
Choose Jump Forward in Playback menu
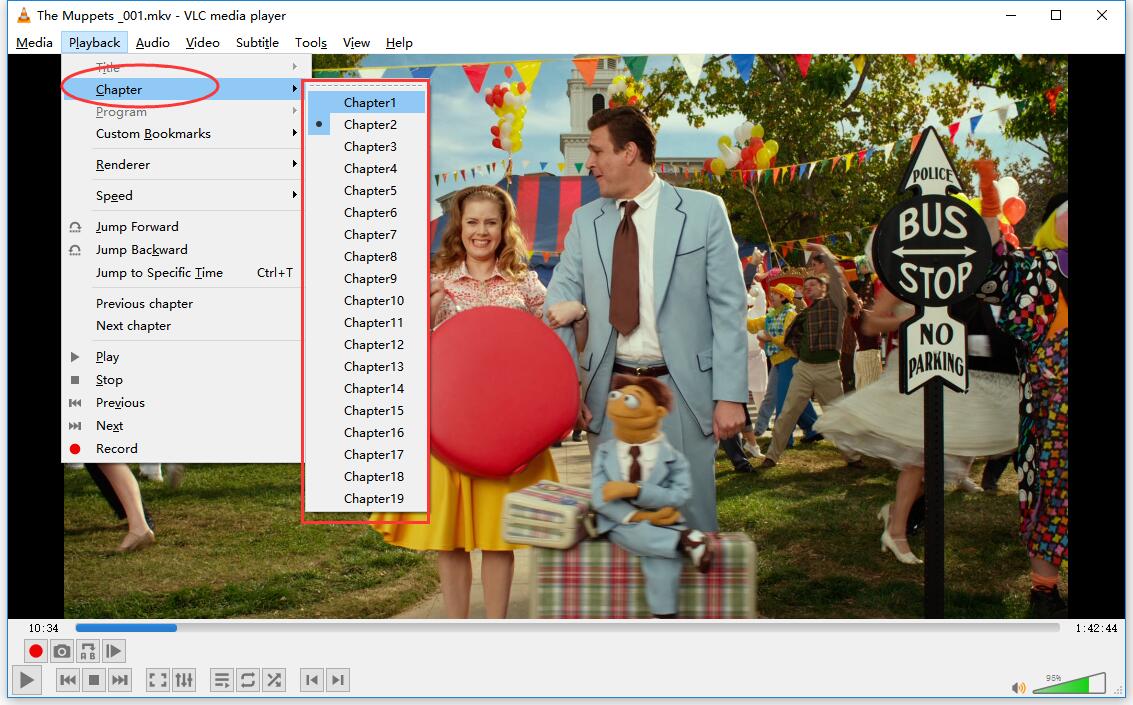tap(182, 227)
